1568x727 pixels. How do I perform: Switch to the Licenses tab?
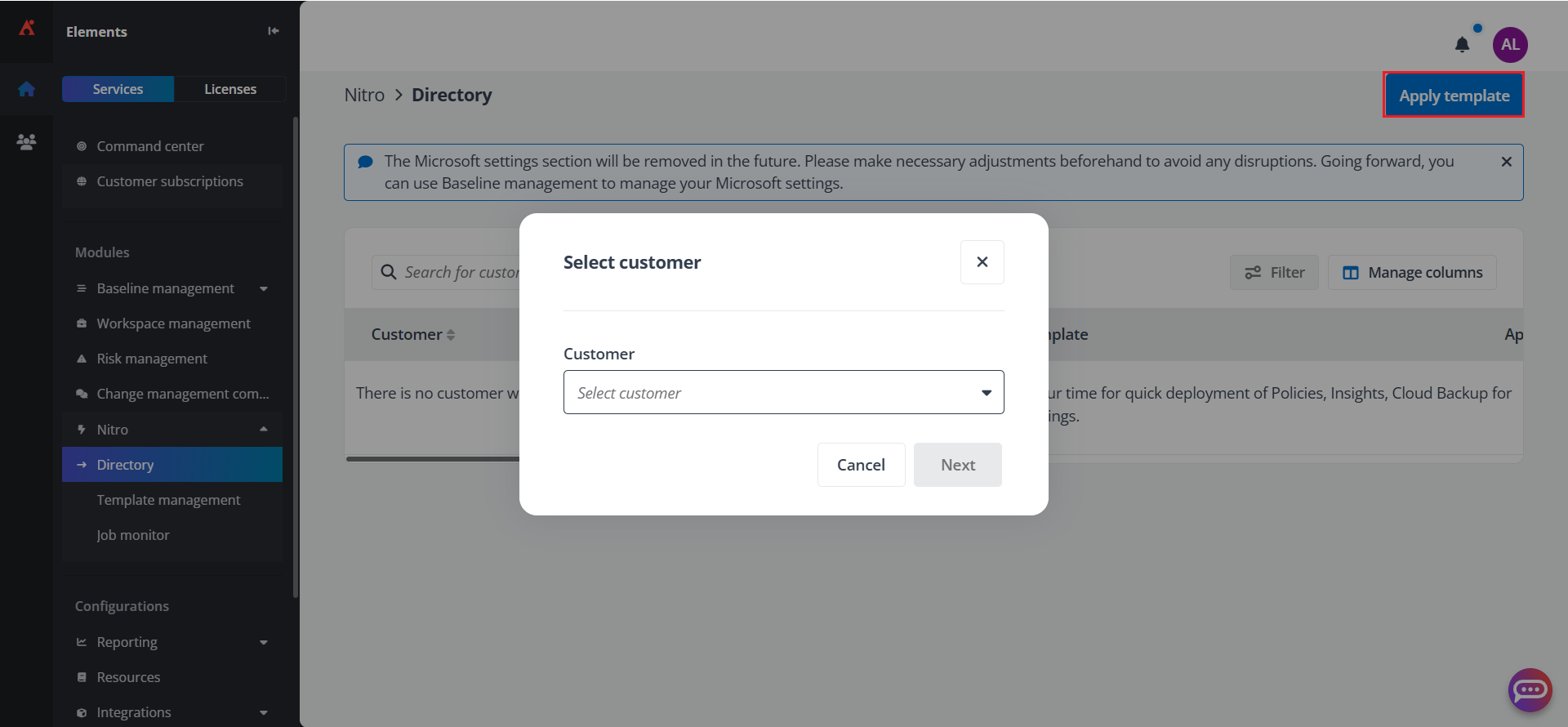(230, 89)
